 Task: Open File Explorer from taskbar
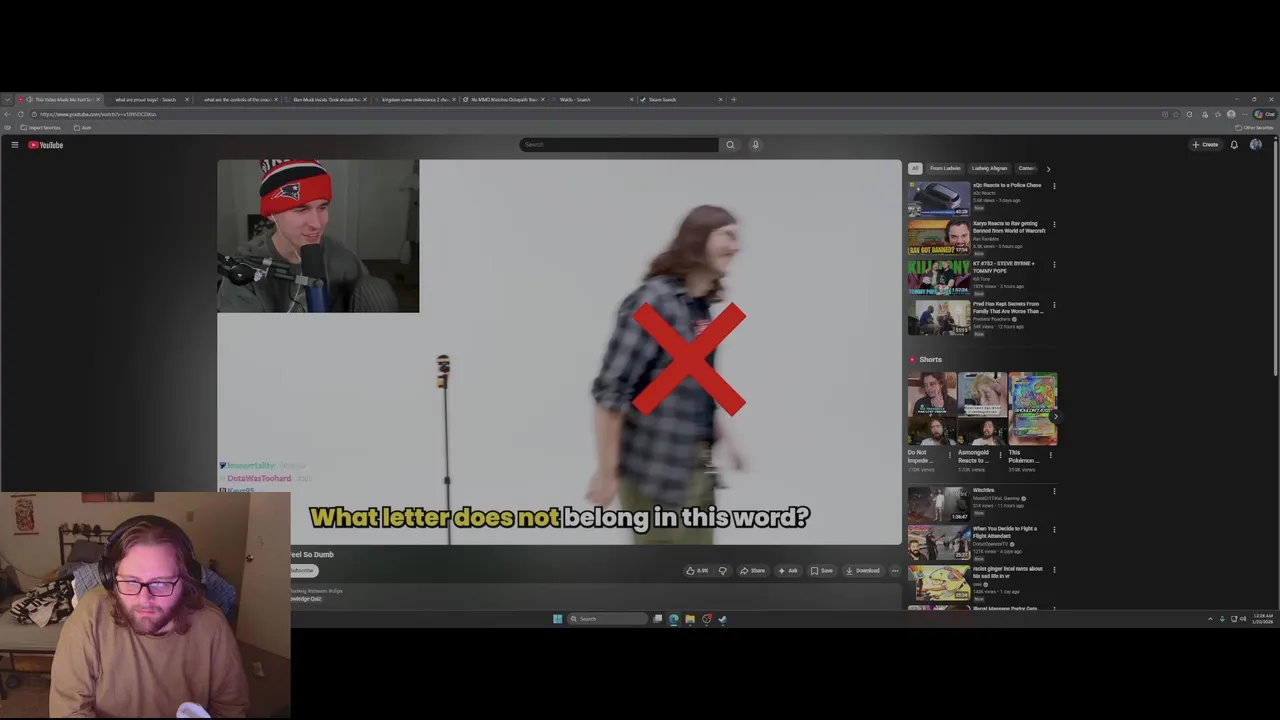pos(689,619)
